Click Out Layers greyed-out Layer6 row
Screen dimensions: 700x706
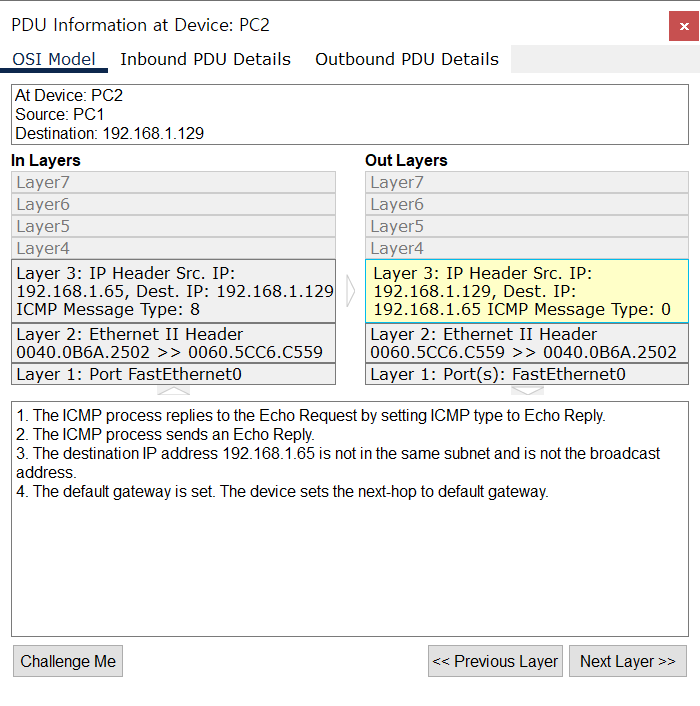[x=527, y=204]
